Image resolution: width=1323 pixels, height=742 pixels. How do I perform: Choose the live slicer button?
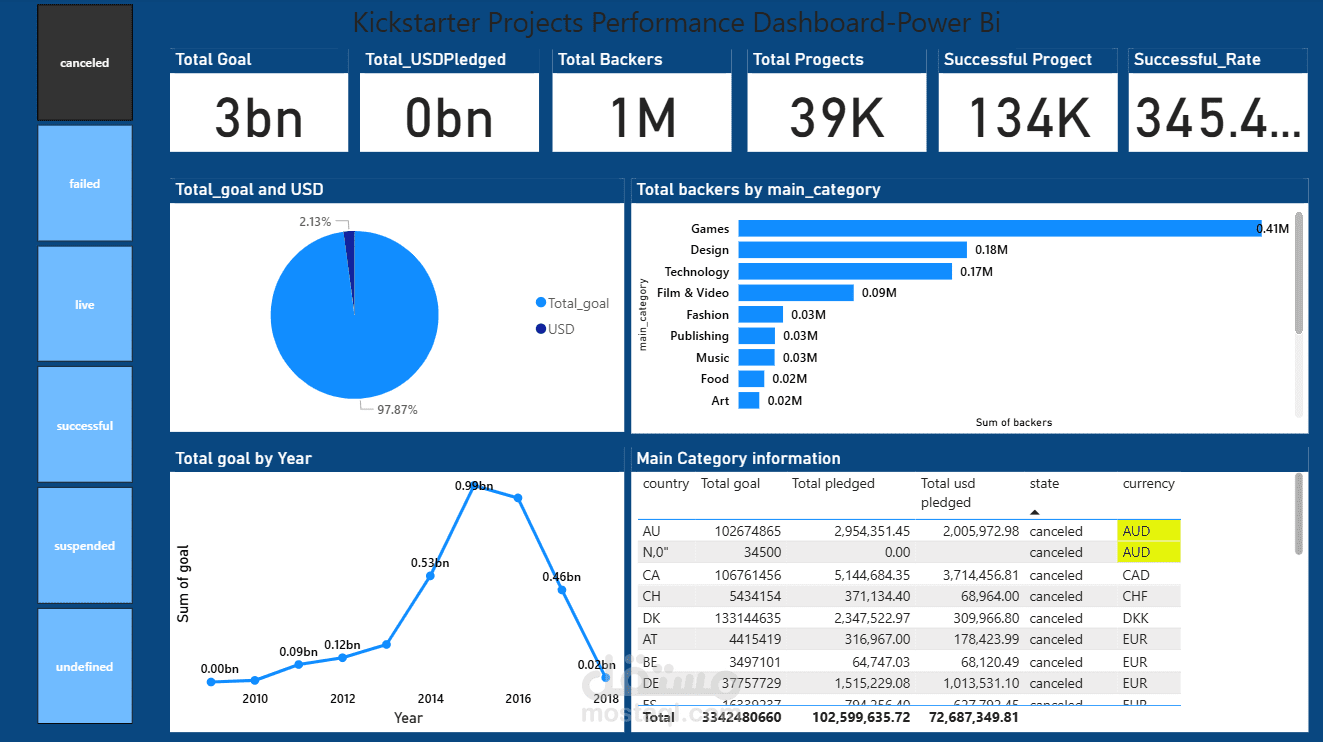click(85, 304)
